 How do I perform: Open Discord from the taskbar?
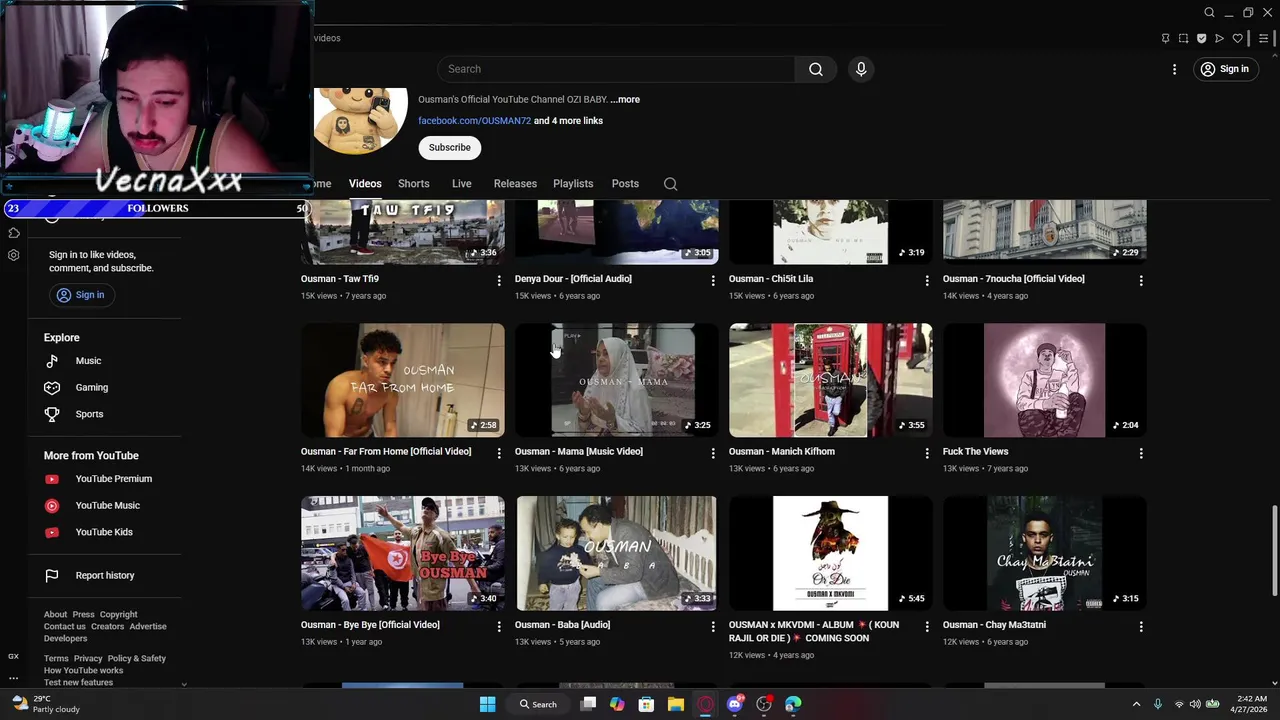735,704
